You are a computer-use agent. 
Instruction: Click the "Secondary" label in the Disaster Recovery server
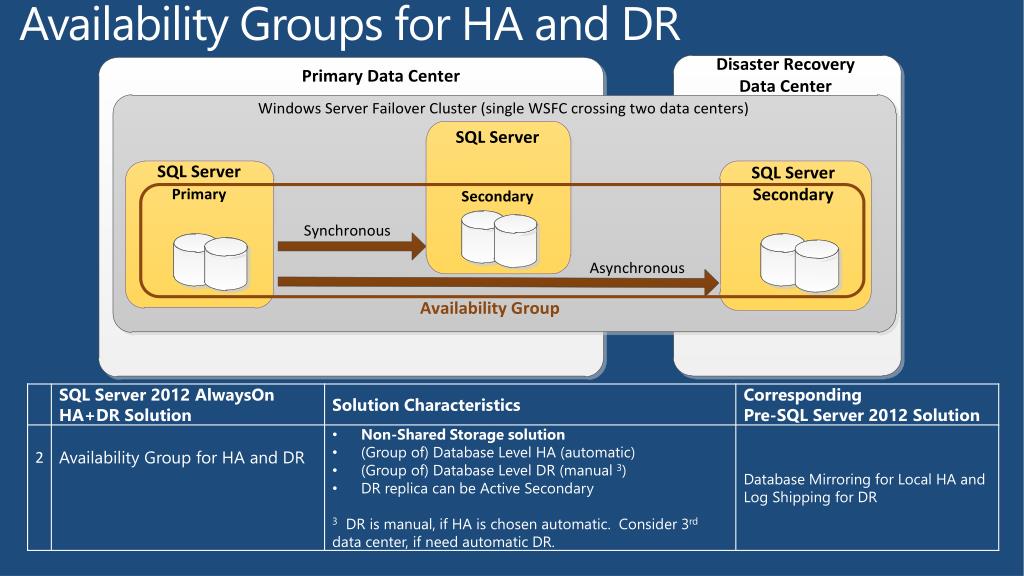[x=793, y=195]
